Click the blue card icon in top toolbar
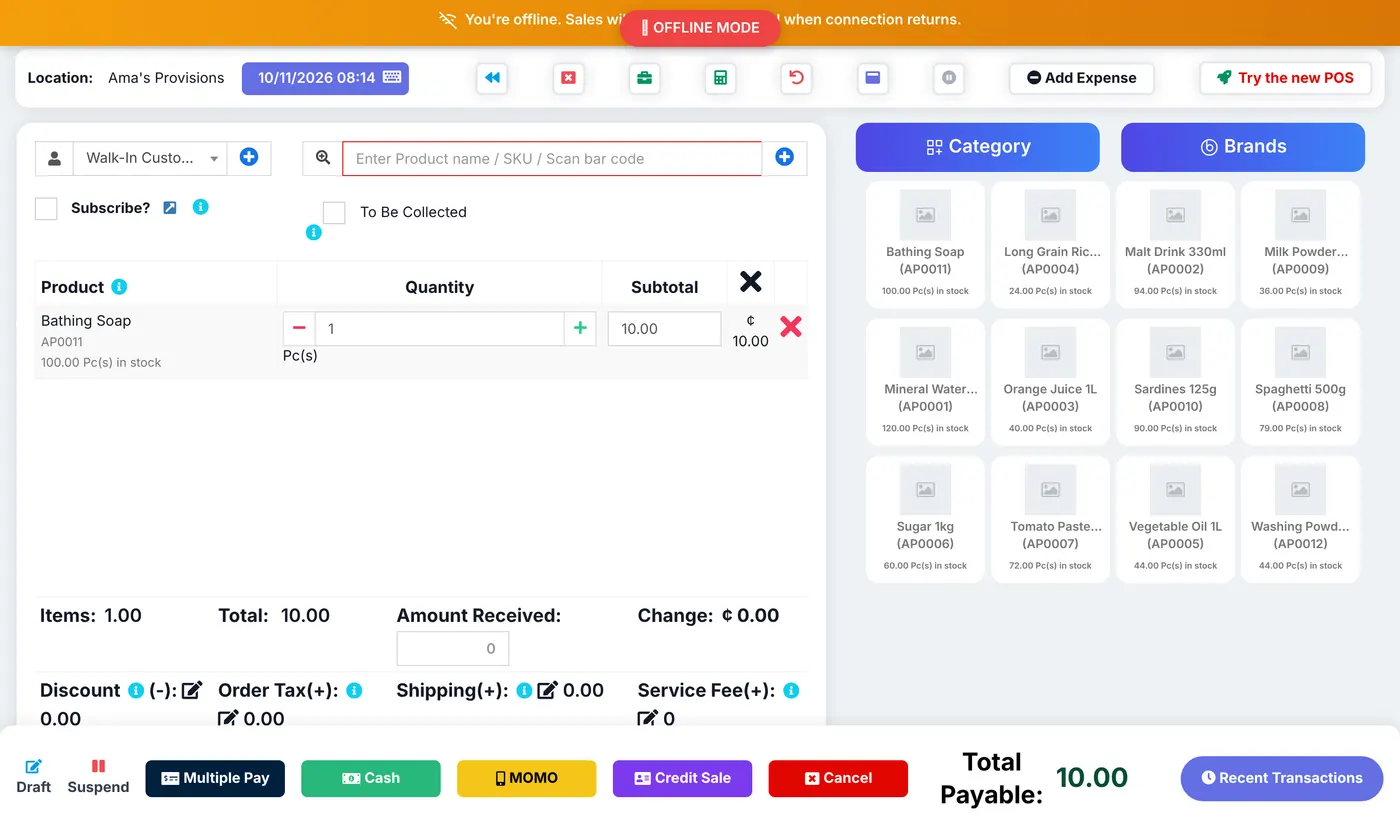Viewport: 1400px width, 840px height. click(x=872, y=78)
